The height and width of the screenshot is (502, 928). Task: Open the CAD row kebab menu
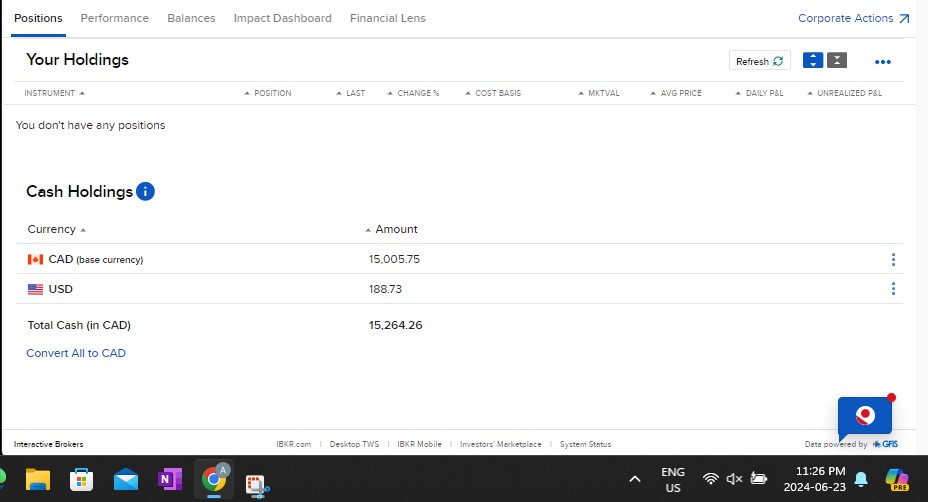point(893,260)
